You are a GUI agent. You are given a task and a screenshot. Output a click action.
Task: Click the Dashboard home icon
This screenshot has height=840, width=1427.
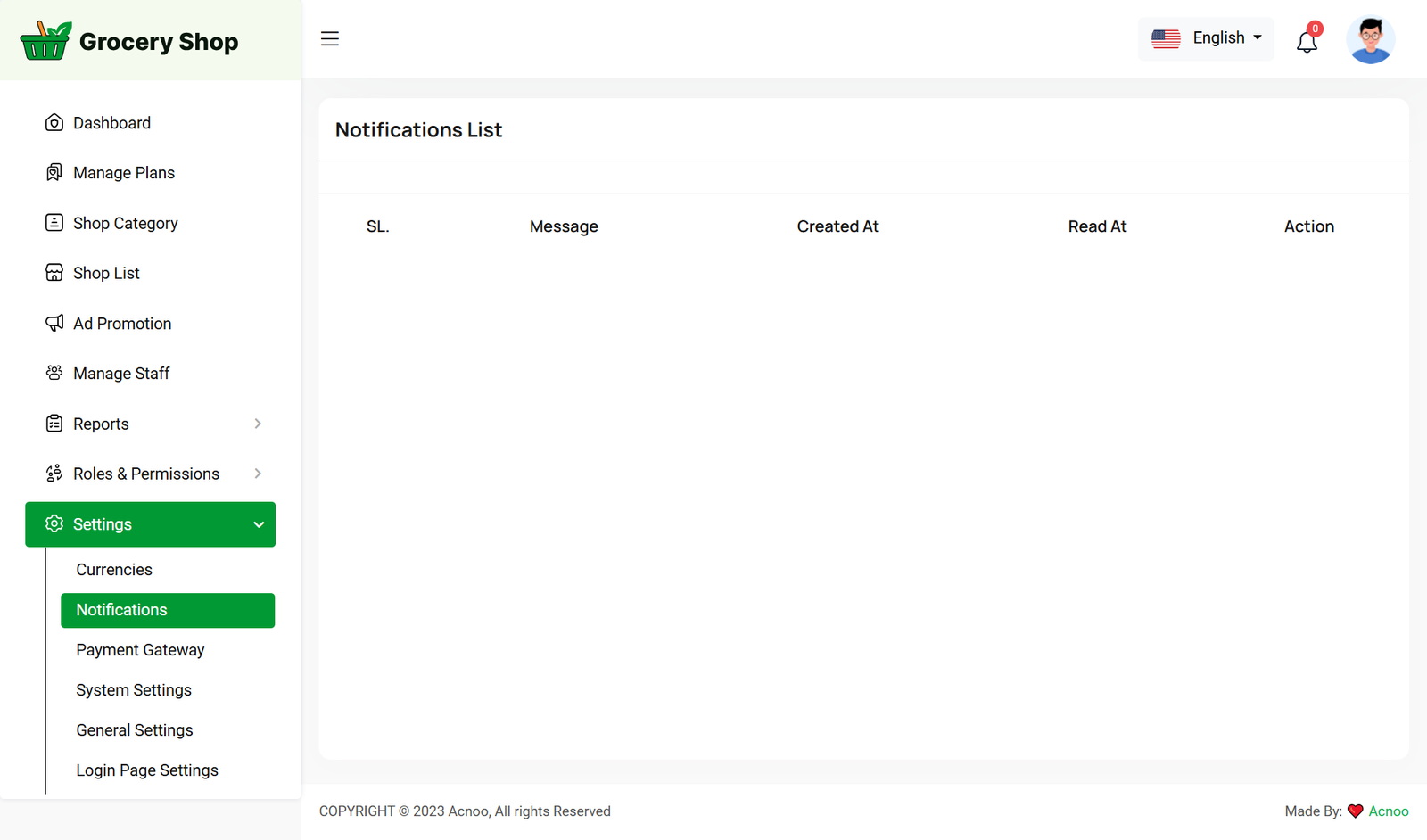[x=54, y=123]
